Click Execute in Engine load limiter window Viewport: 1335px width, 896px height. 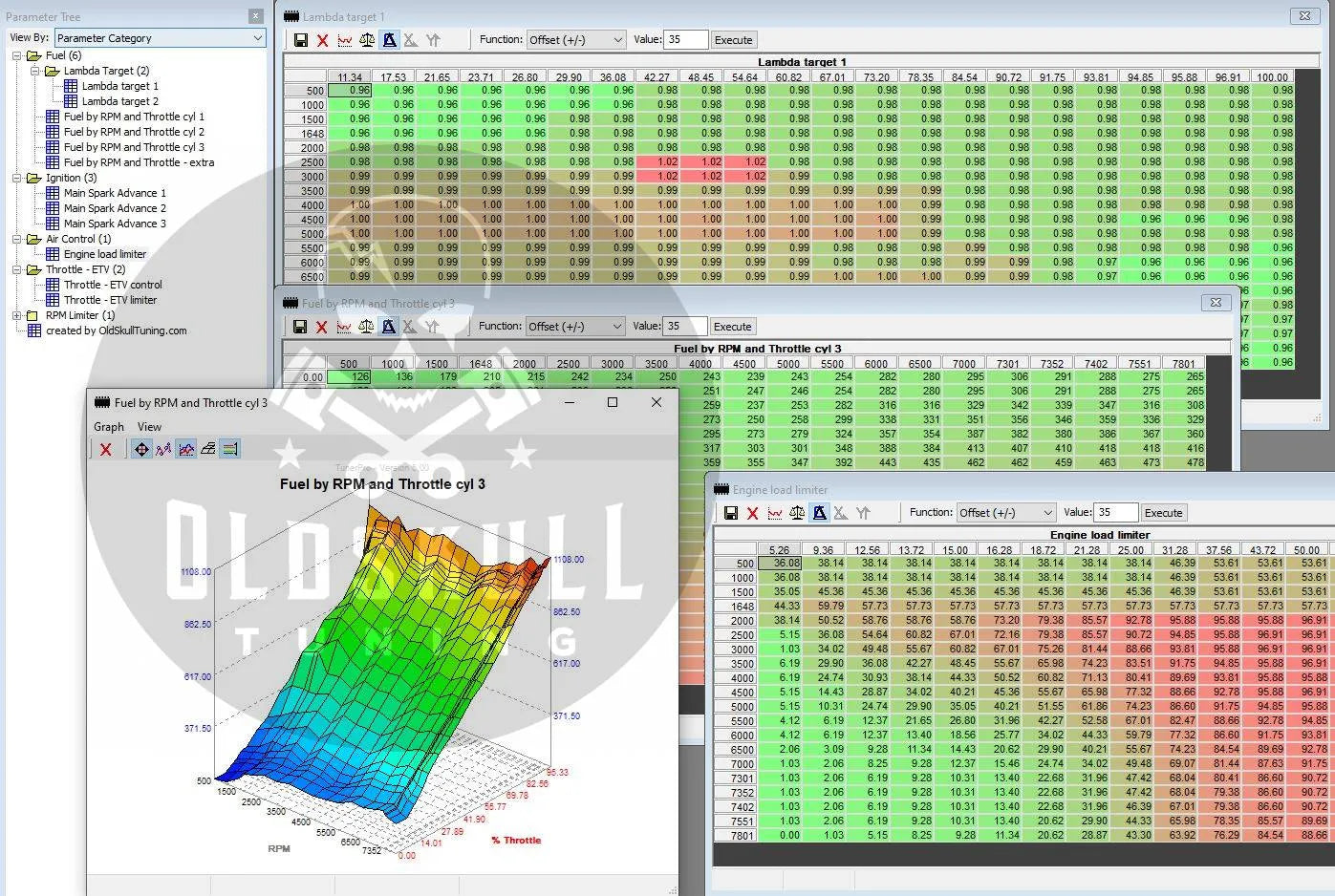tap(1163, 513)
